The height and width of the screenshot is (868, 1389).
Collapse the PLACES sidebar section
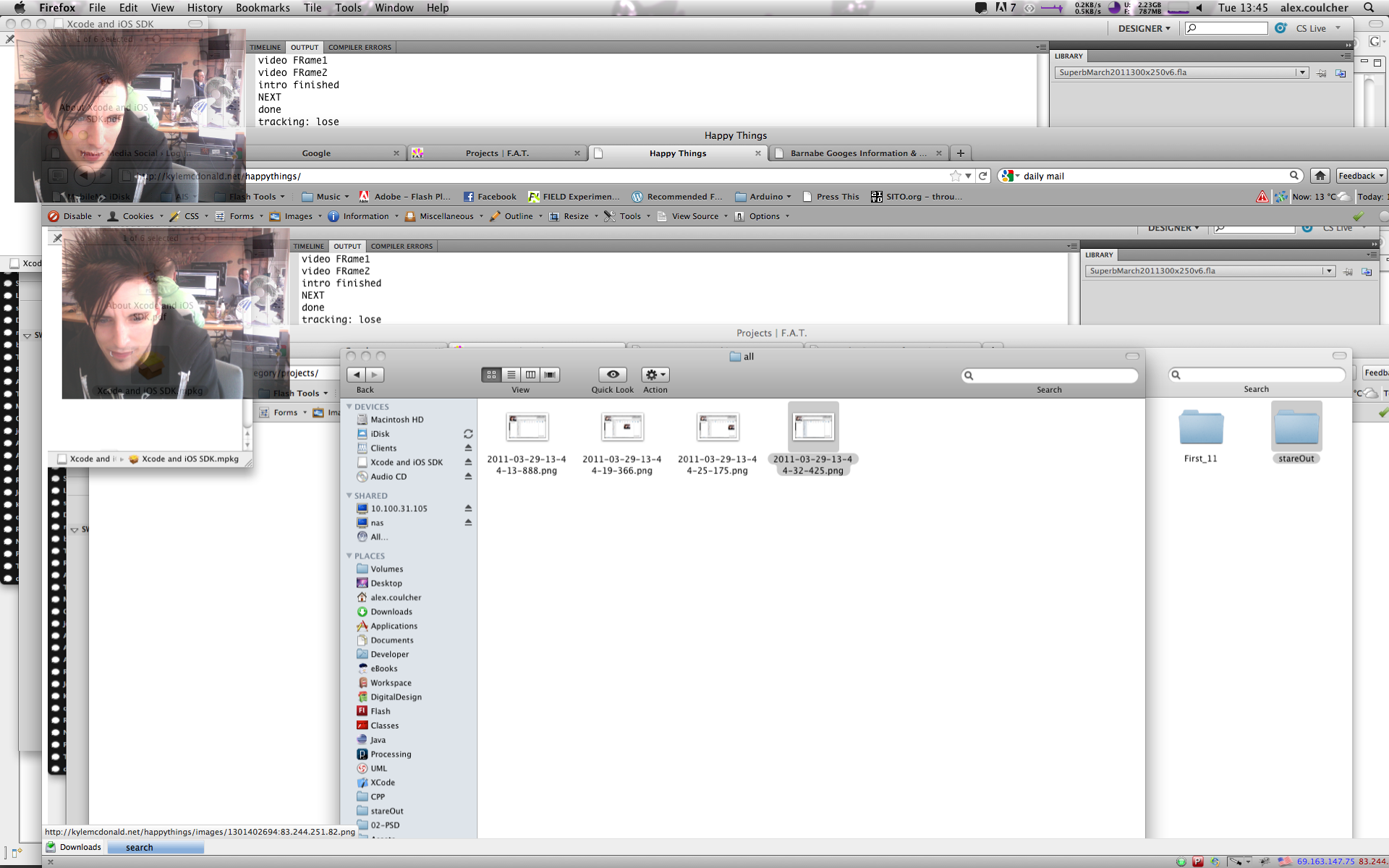coord(349,556)
